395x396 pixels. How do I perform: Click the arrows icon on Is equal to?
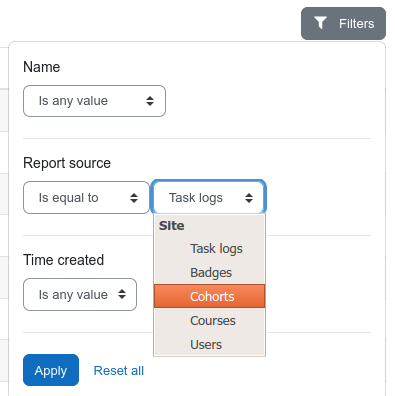(x=134, y=198)
